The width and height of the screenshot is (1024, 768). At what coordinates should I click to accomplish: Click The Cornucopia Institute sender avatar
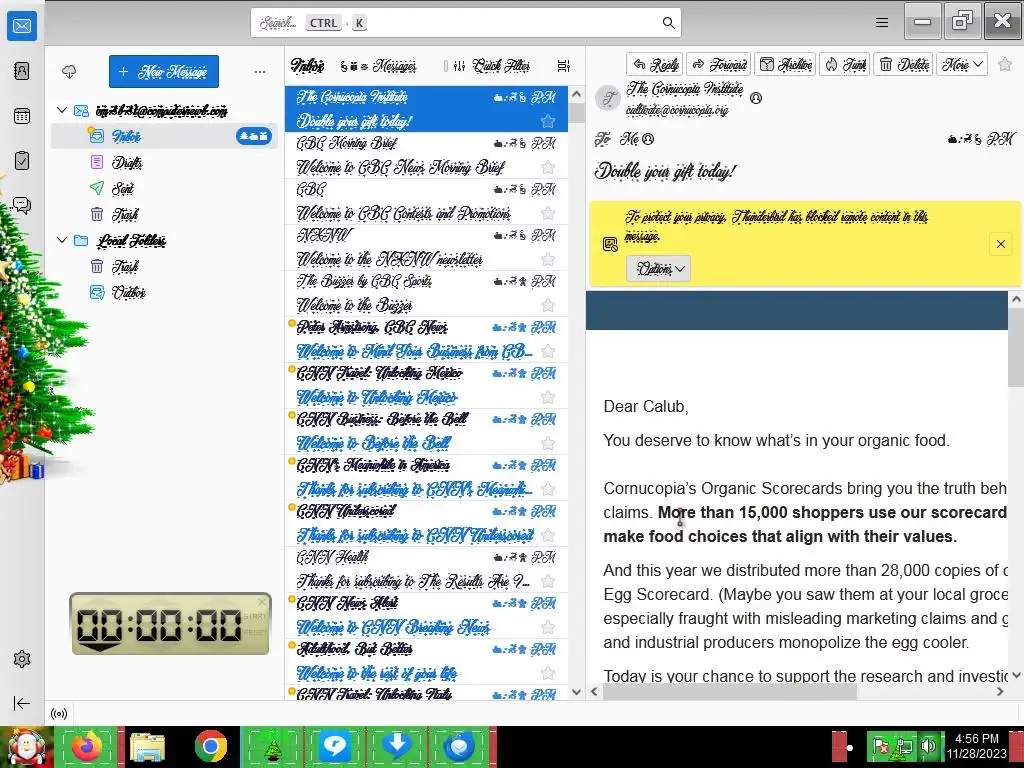click(608, 99)
